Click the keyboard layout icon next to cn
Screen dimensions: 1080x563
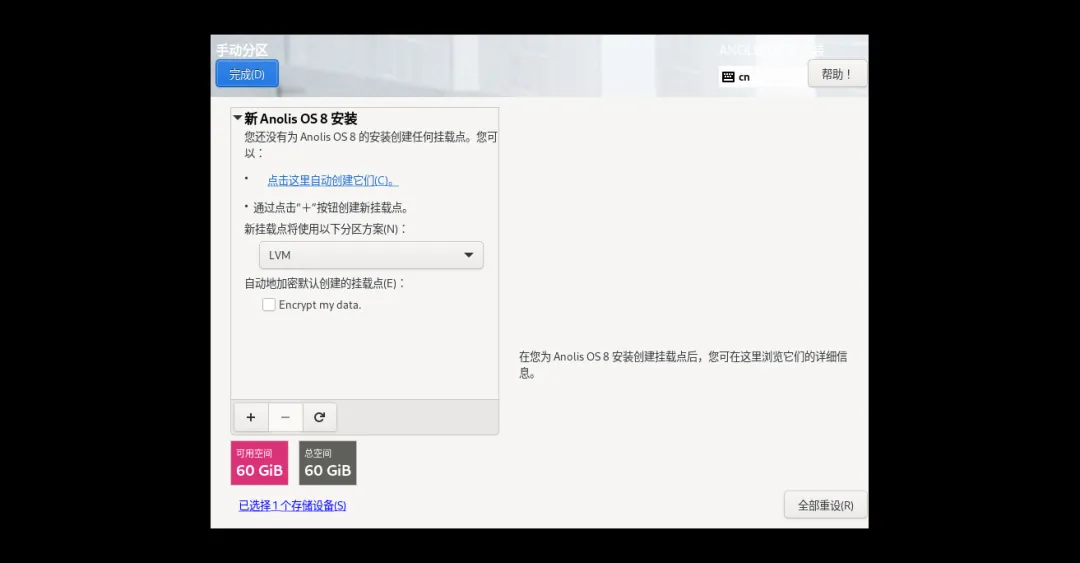point(728,77)
